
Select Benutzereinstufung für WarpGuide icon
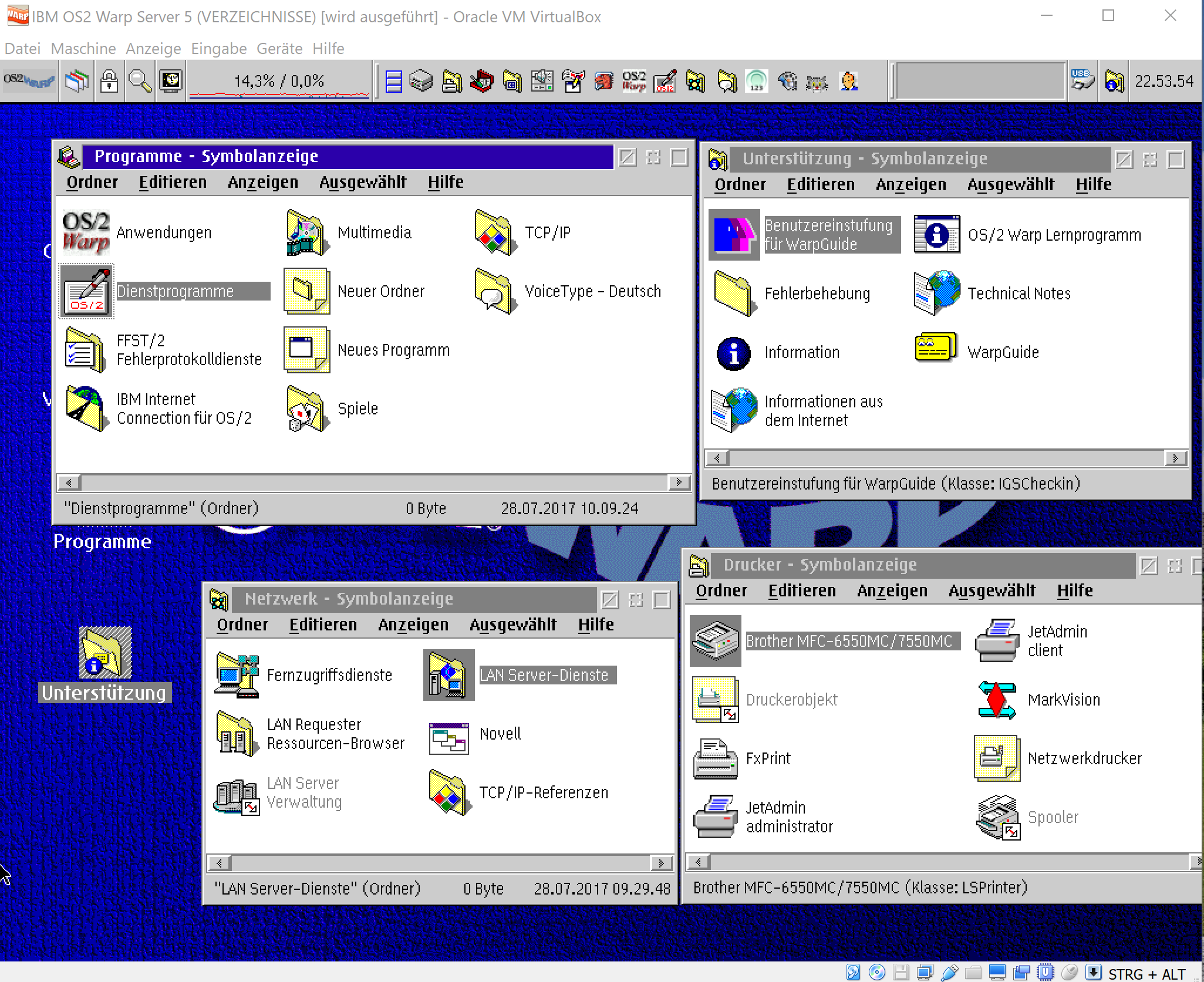(x=734, y=235)
